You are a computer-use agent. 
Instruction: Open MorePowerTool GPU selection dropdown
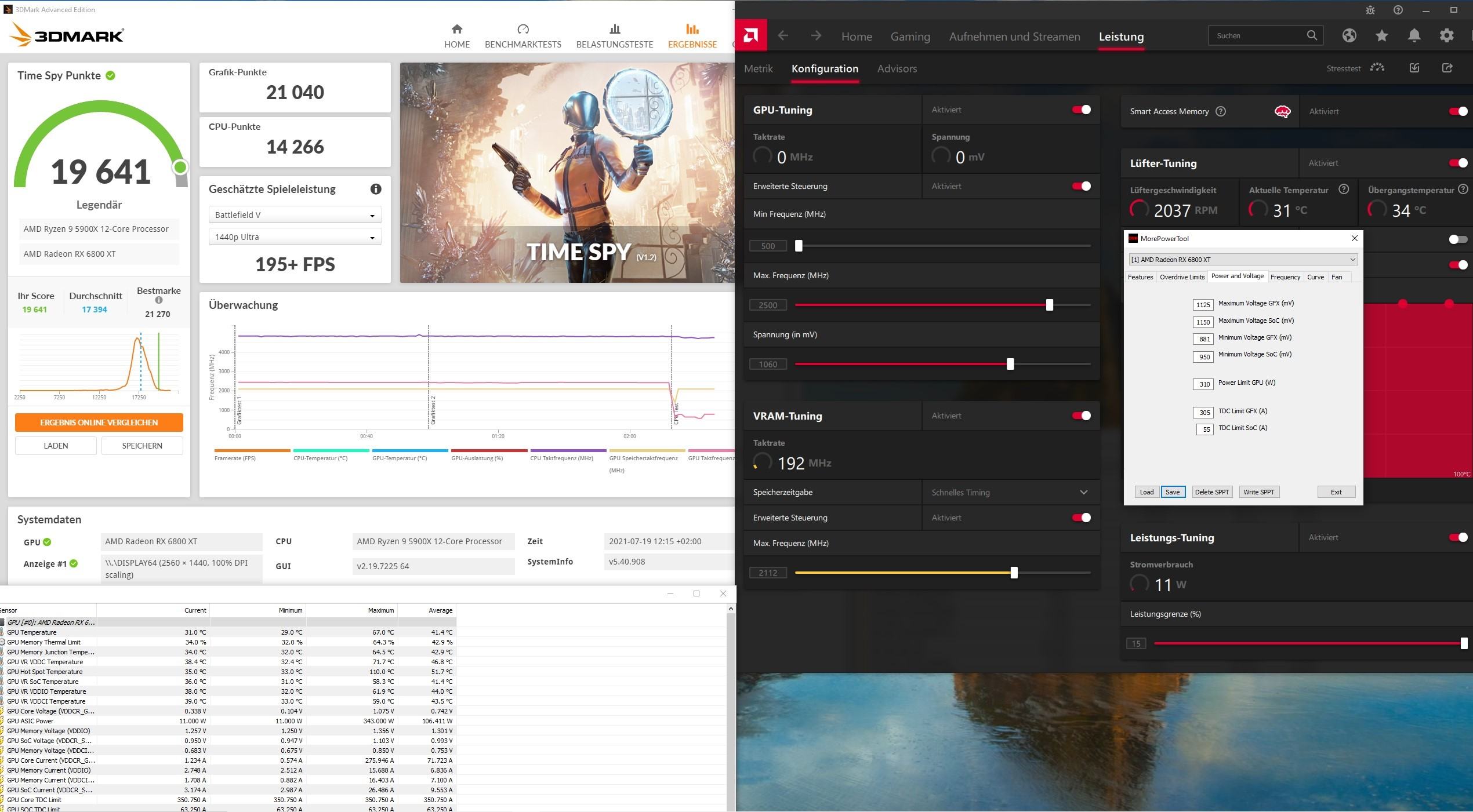[1243, 259]
